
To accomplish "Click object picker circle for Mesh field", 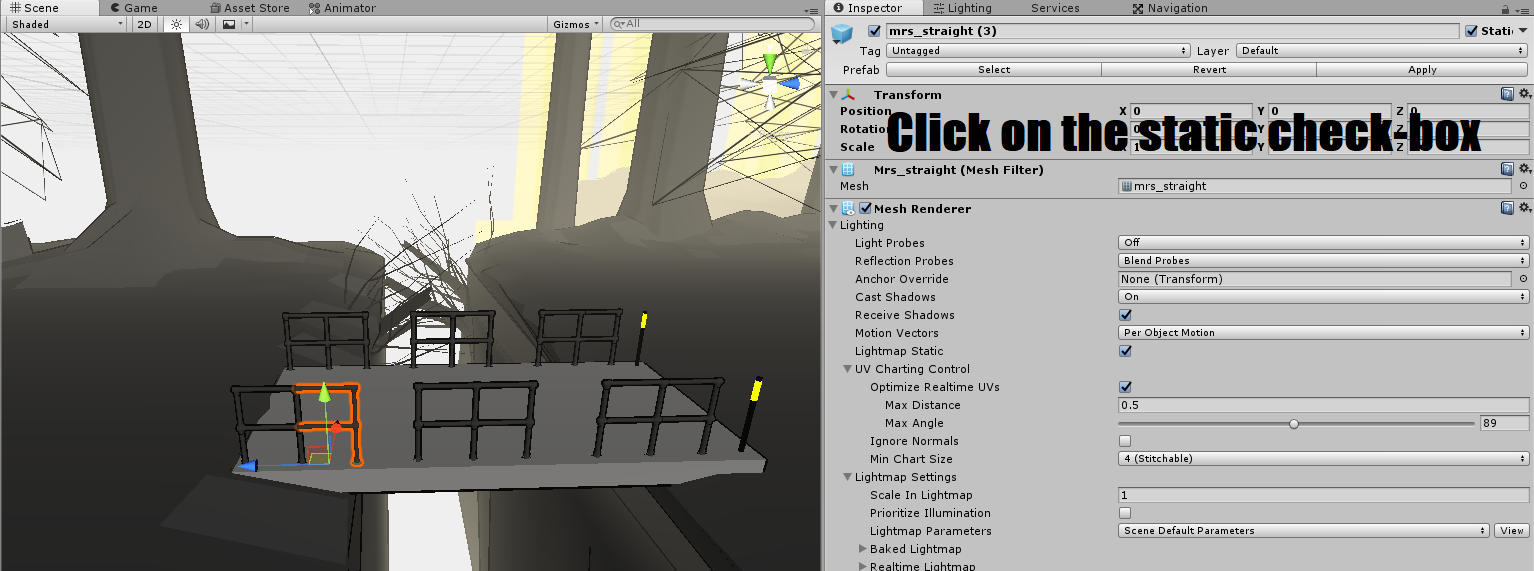I will [x=1523, y=186].
